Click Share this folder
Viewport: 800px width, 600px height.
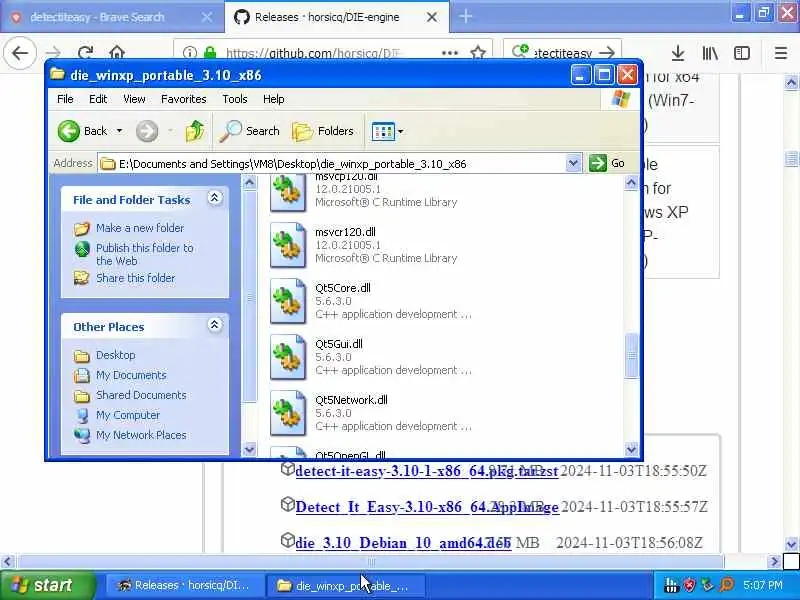(x=135, y=278)
